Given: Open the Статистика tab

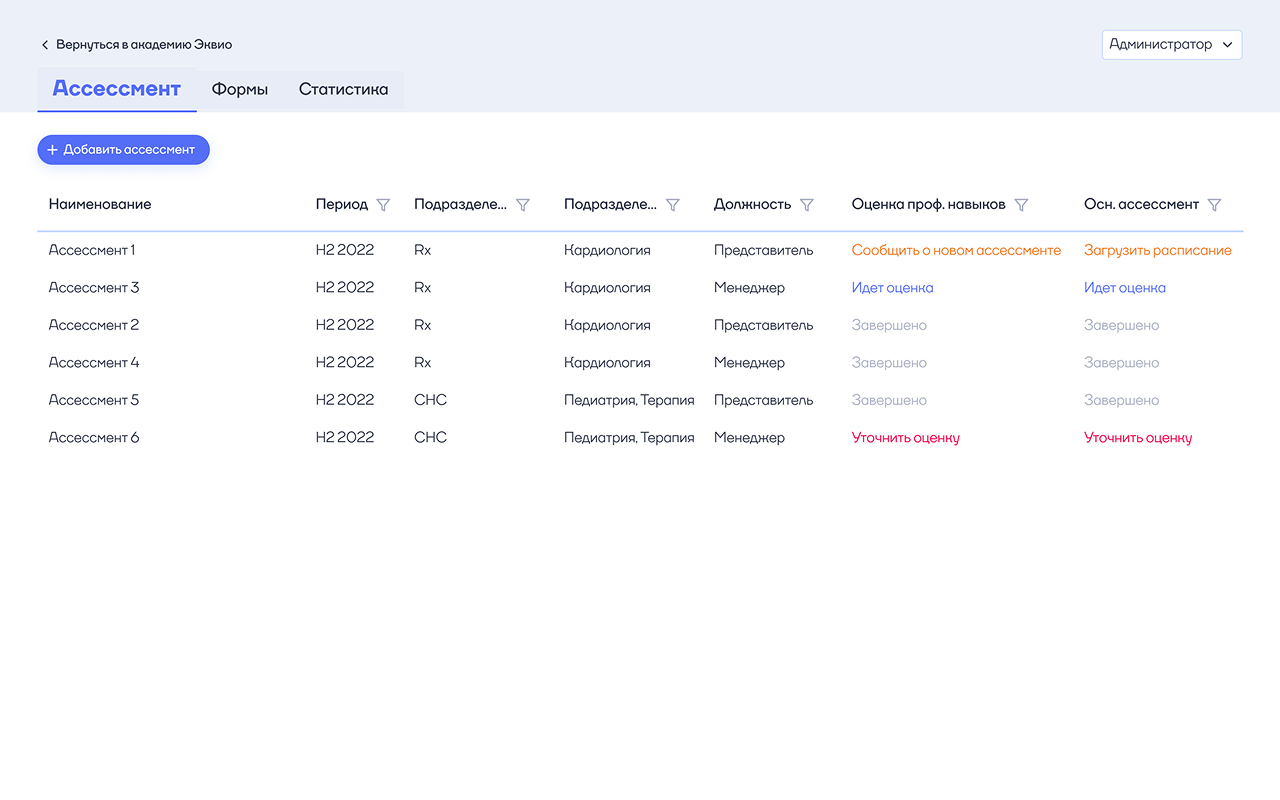Looking at the screenshot, I should (x=343, y=90).
